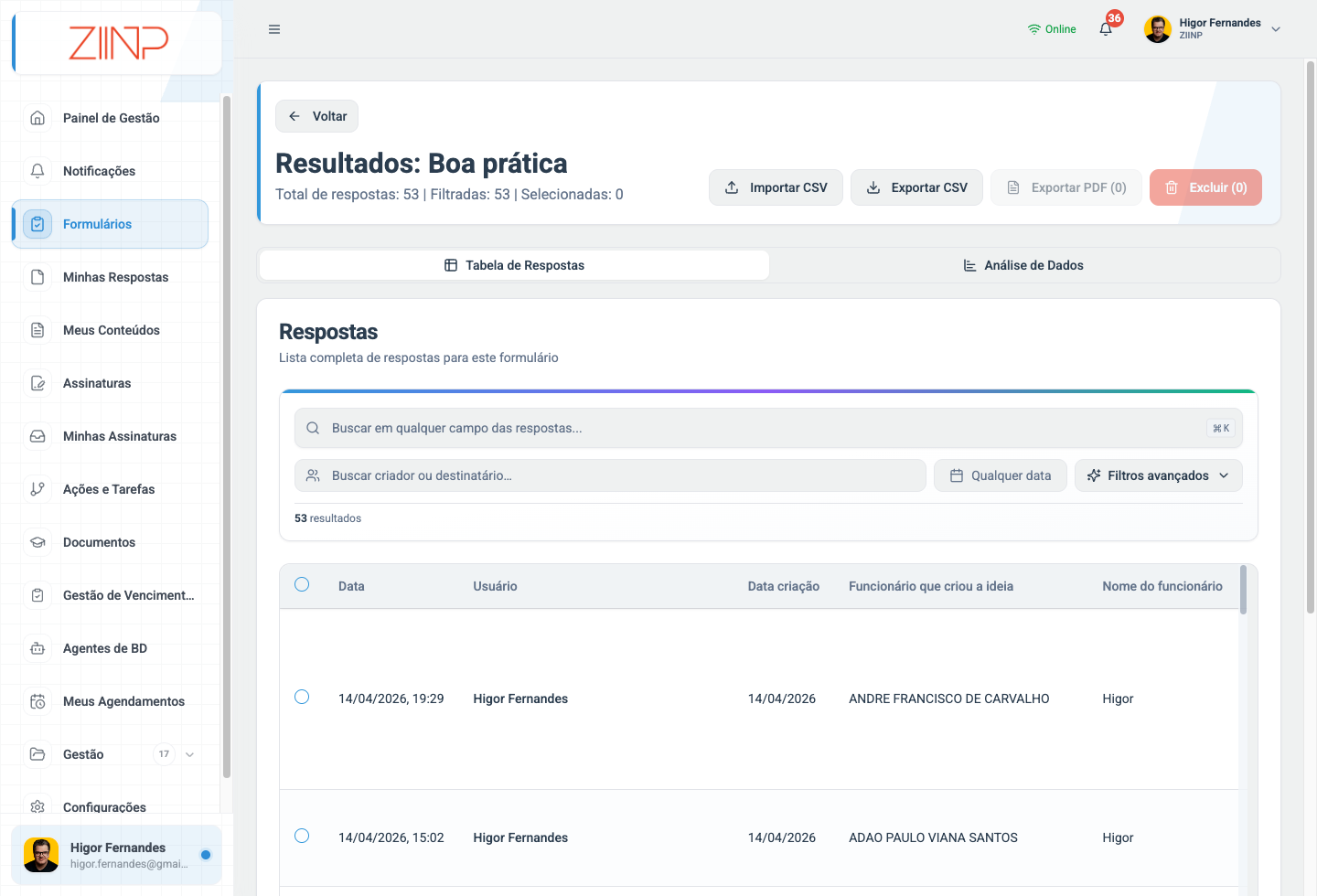The width and height of the screenshot is (1317, 896).
Task: Click the creator search people icon
Action: tap(313, 475)
